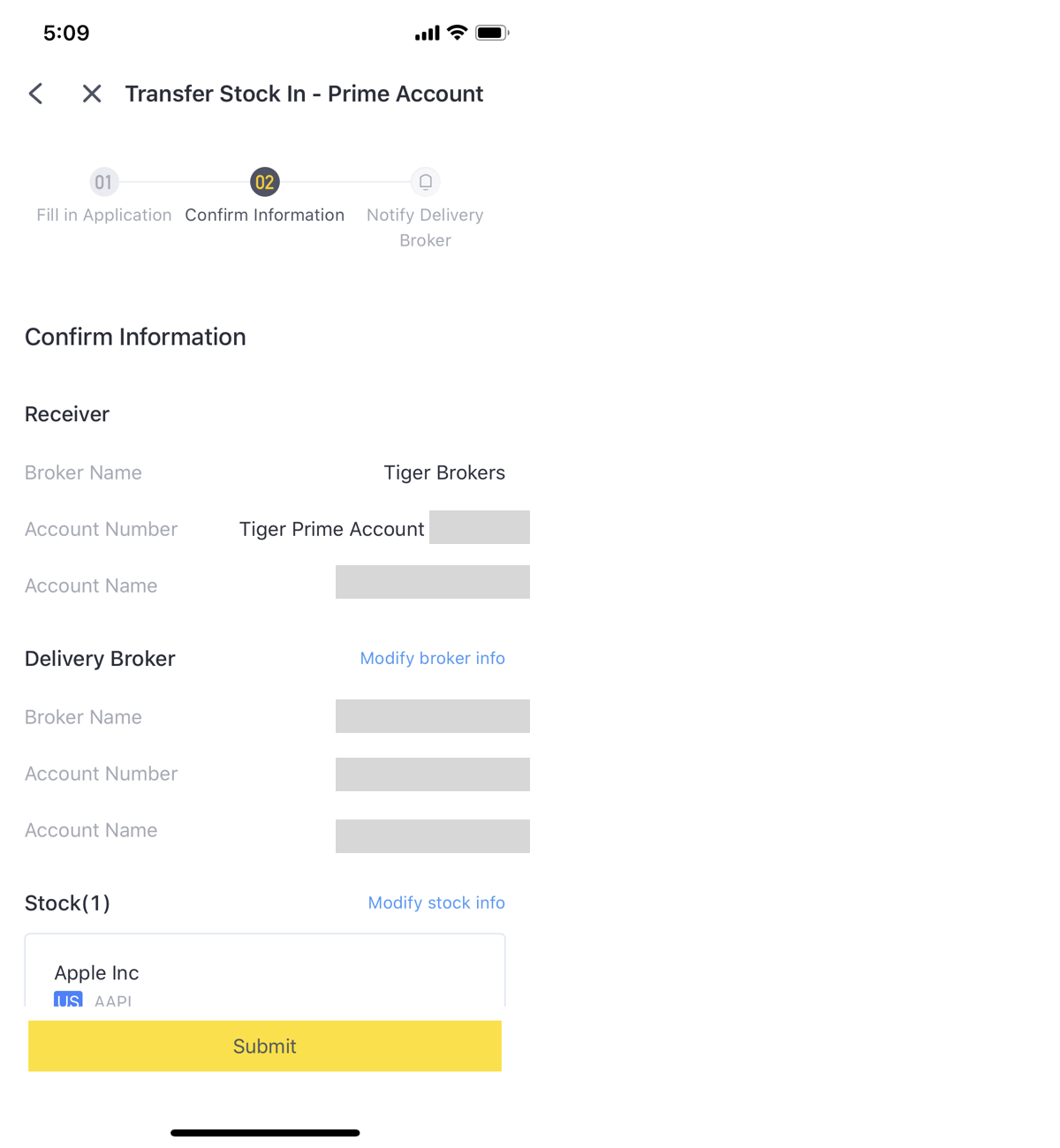Click Modify broker info link
The image size is (1060, 1148).
(433, 658)
